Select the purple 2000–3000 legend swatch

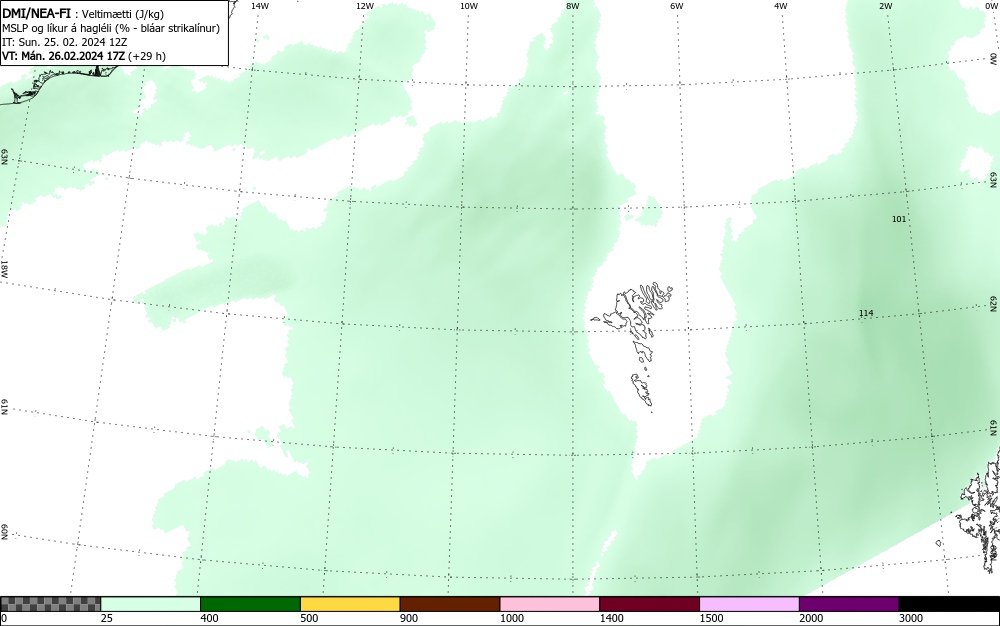849,604
